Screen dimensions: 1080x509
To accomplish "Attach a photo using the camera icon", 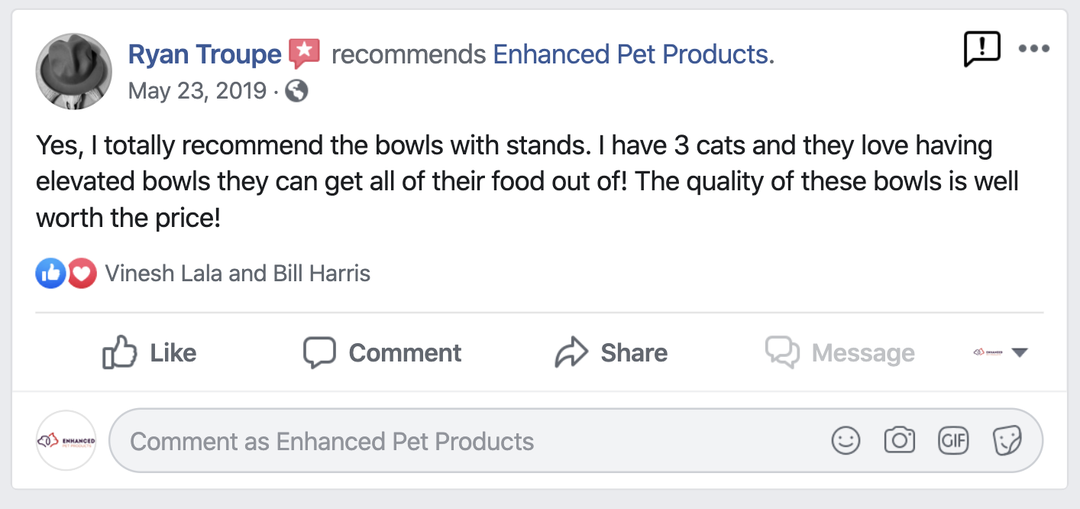I will (899, 441).
